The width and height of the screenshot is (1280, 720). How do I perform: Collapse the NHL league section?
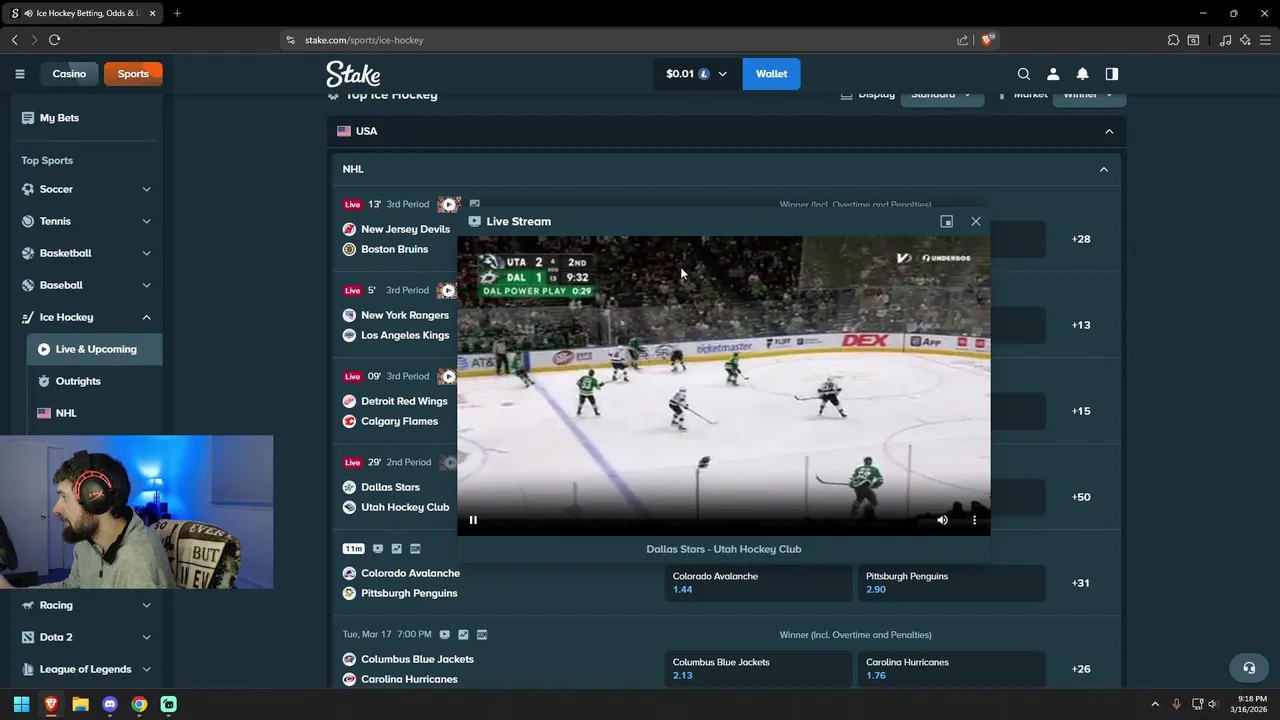(1104, 169)
